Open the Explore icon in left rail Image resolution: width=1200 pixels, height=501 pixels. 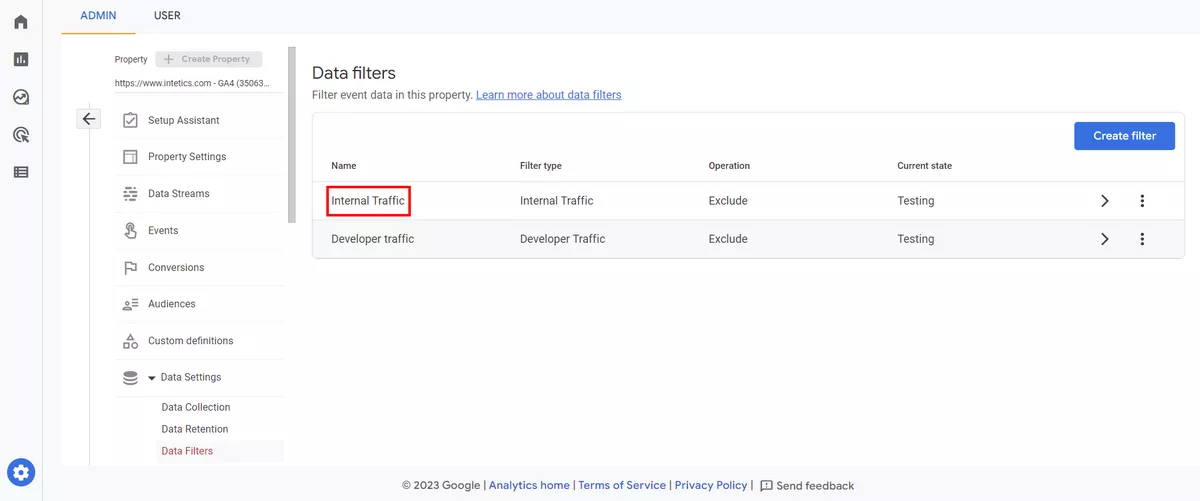(x=21, y=97)
